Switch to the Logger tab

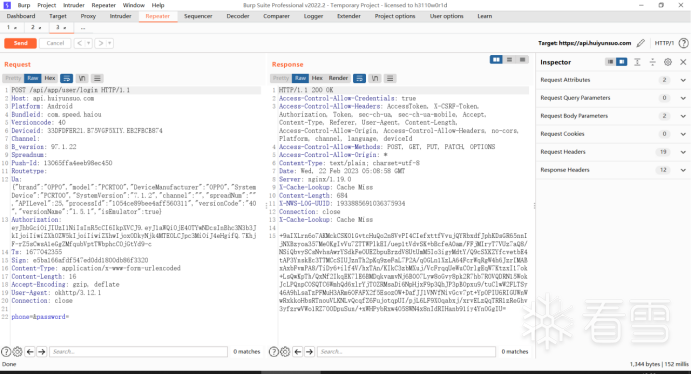(x=313, y=16)
